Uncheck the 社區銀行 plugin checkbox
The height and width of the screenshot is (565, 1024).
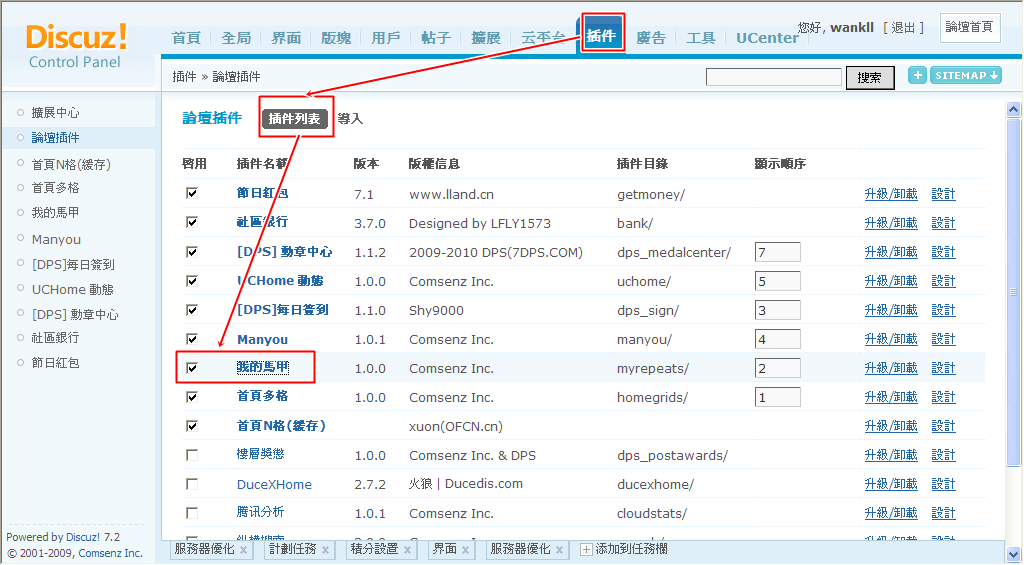(192, 222)
